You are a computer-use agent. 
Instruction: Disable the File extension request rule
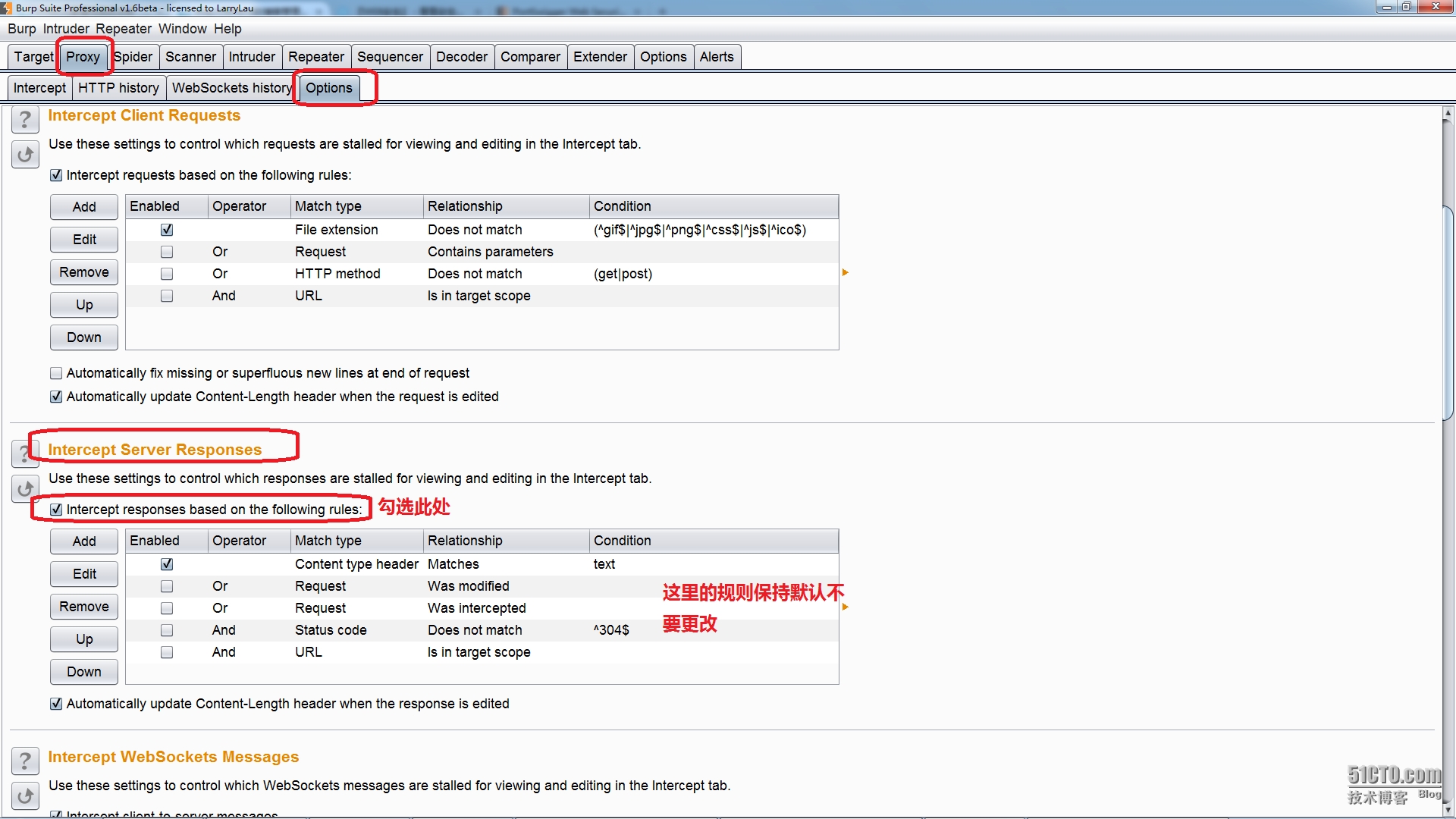point(167,230)
